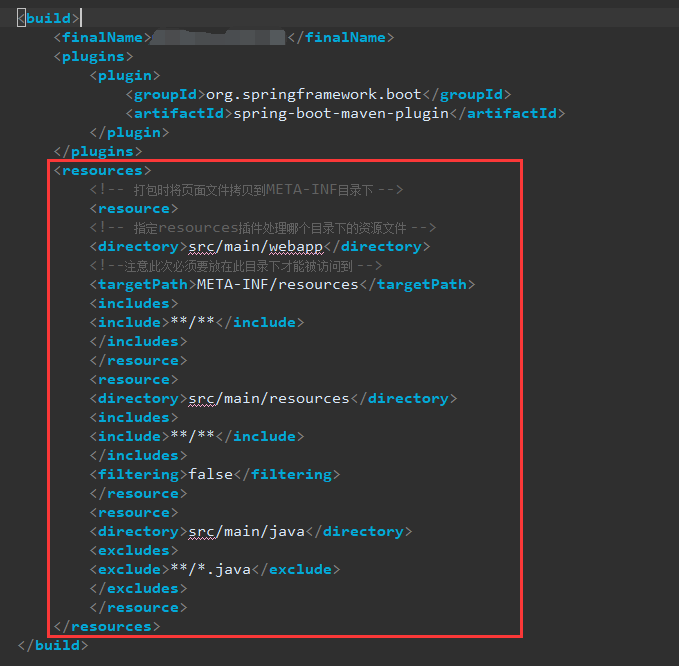Click the closing resources tag

click(x=107, y=626)
